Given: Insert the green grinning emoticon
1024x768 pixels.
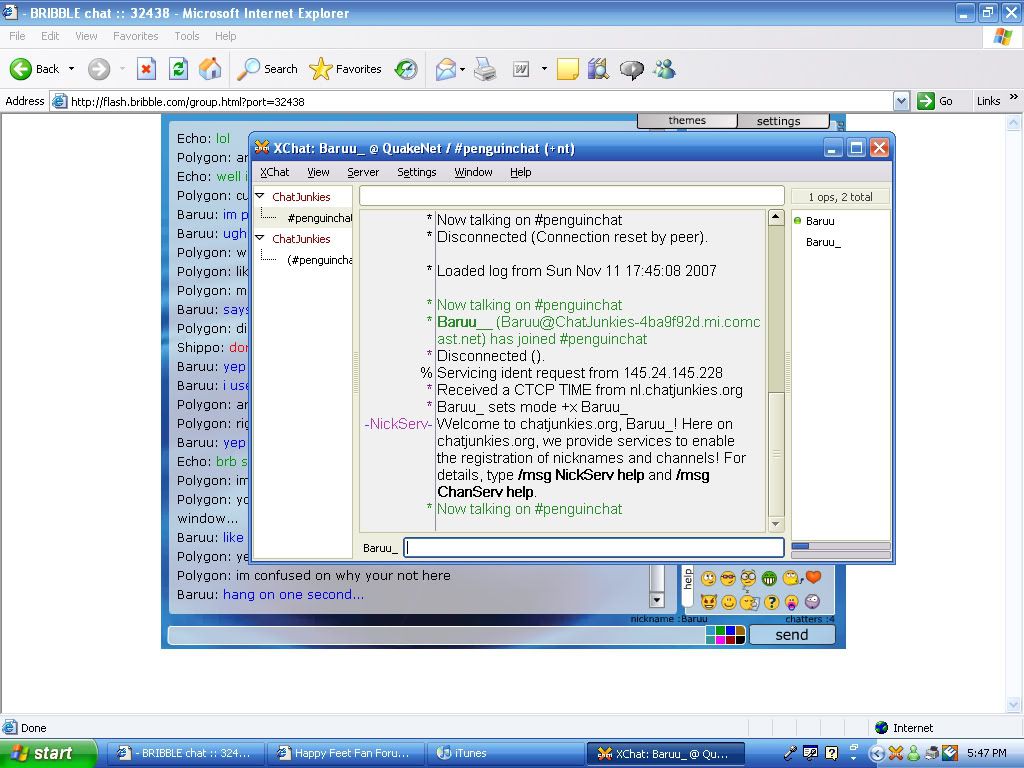Looking at the screenshot, I should pyautogui.click(x=770, y=578).
